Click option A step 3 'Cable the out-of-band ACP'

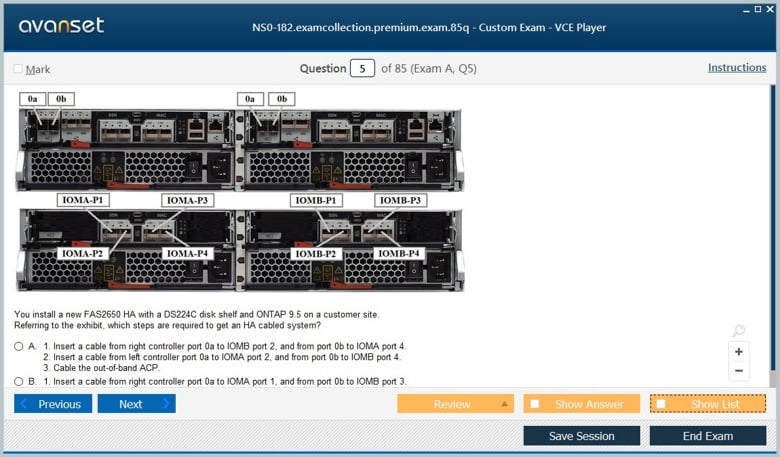click(x=101, y=368)
